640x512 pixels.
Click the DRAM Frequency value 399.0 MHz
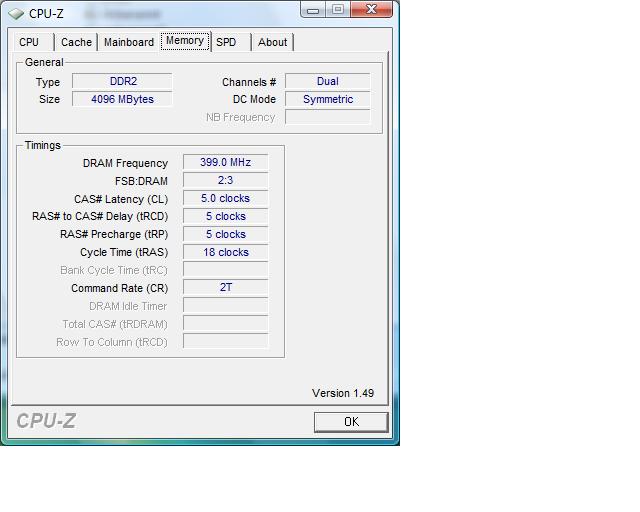click(x=226, y=162)
